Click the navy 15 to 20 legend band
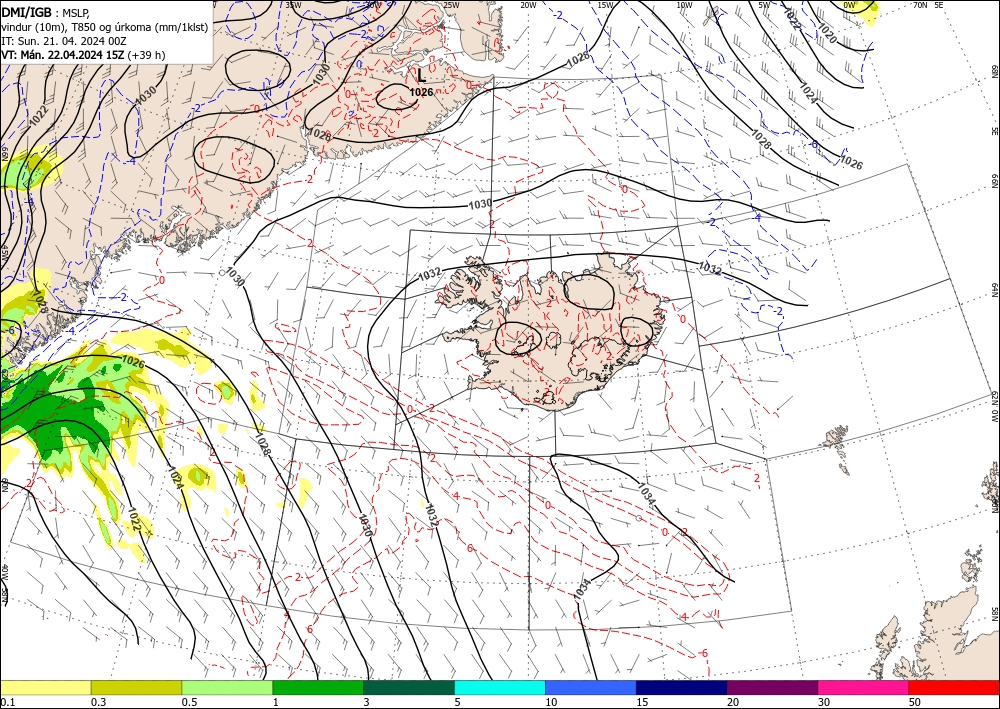This screenshot has height=709, width=1000. 682,687
